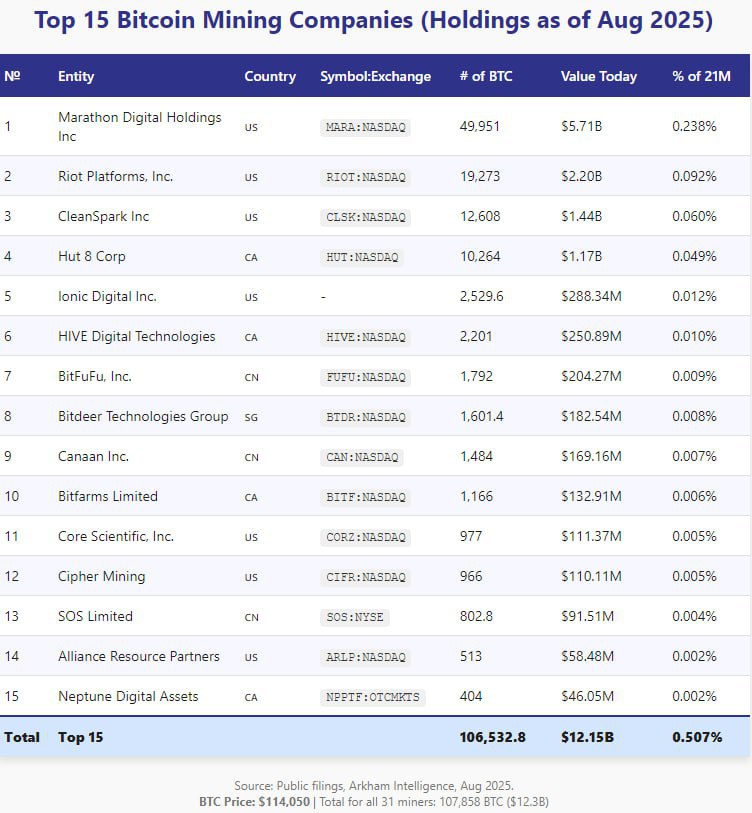
Task: Click the $132.91M value cell
Action: 591,496
